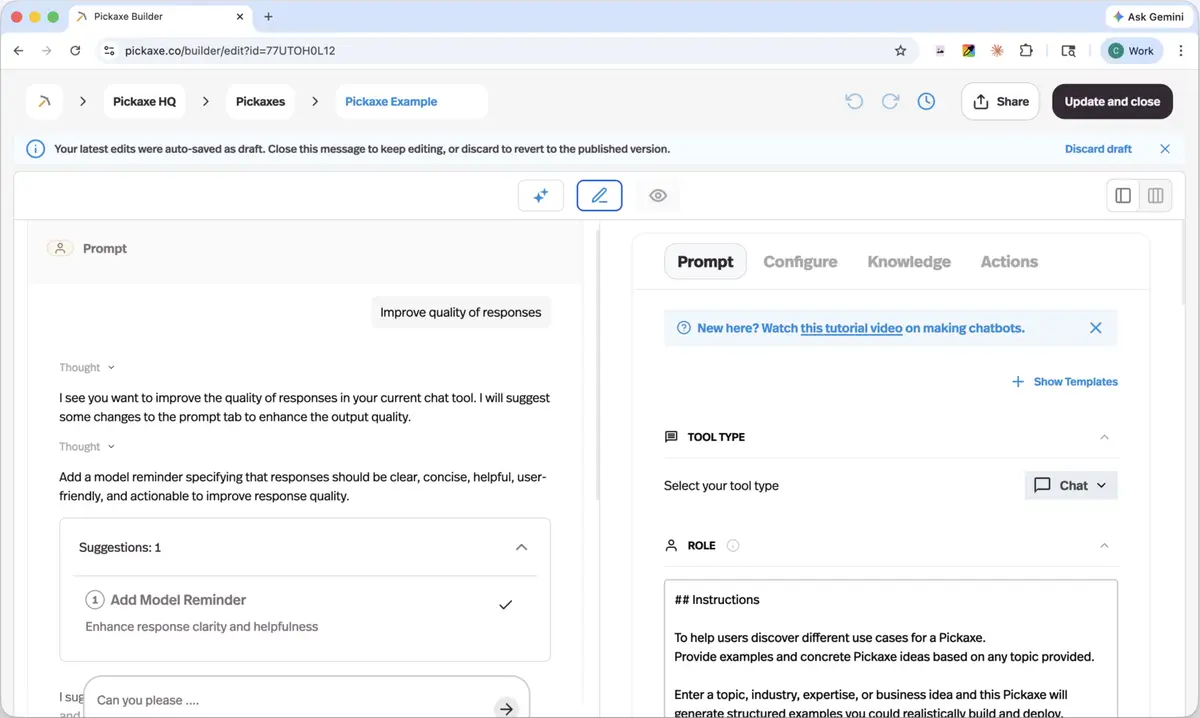Click the Pickaxe logo home icon

click(x=44, y=101)
